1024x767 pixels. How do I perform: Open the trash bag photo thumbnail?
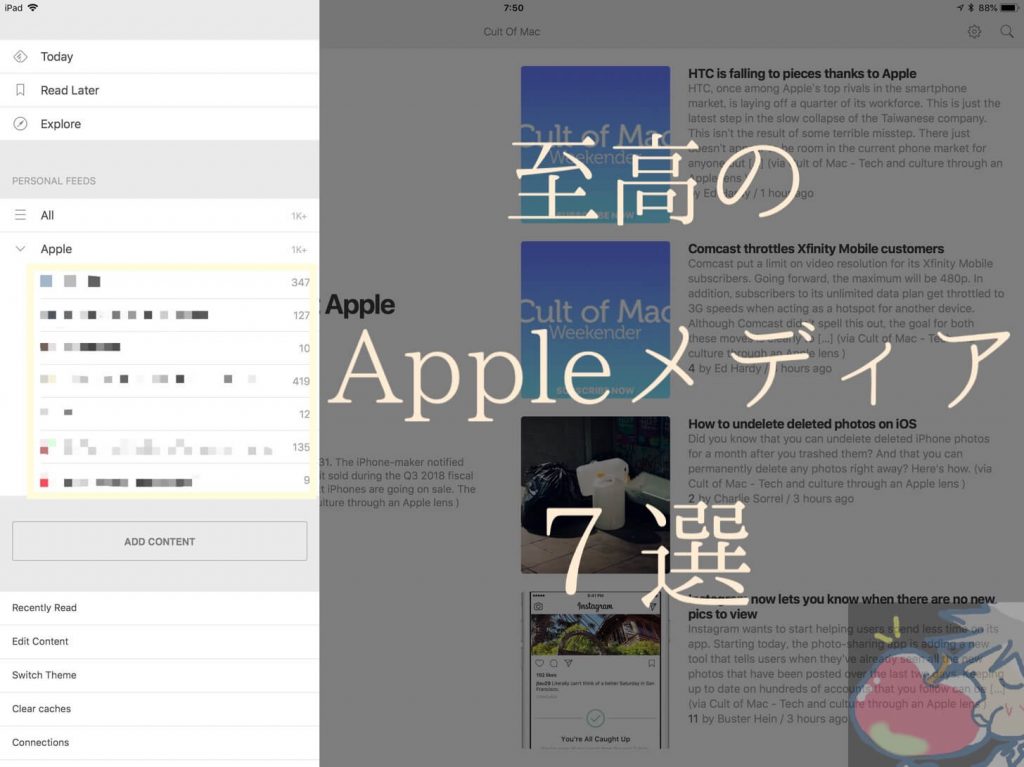click(x=595, y=495)
